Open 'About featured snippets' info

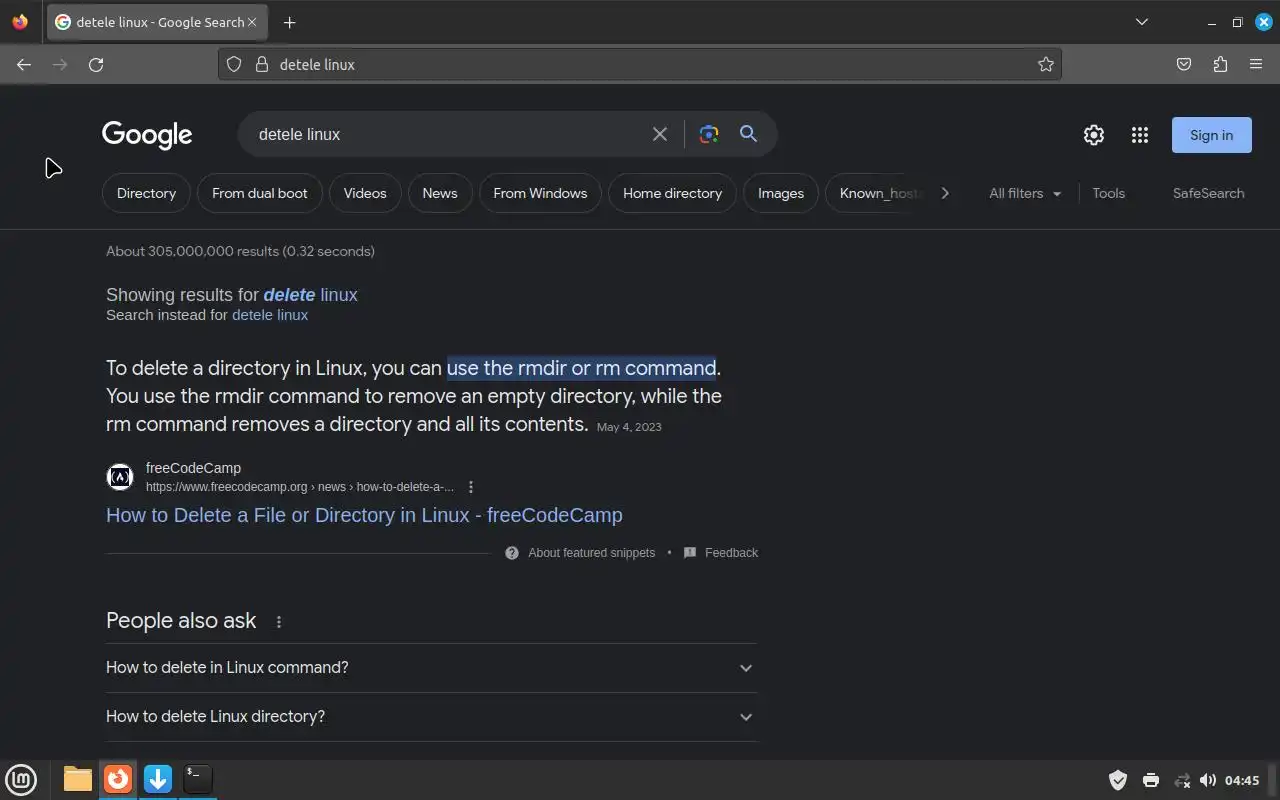581,553
